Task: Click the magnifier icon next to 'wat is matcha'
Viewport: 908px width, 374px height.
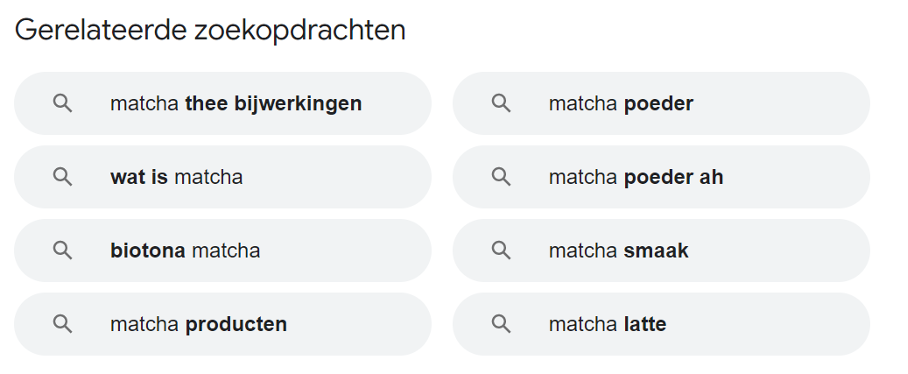Action: click(x=63, y=177)
